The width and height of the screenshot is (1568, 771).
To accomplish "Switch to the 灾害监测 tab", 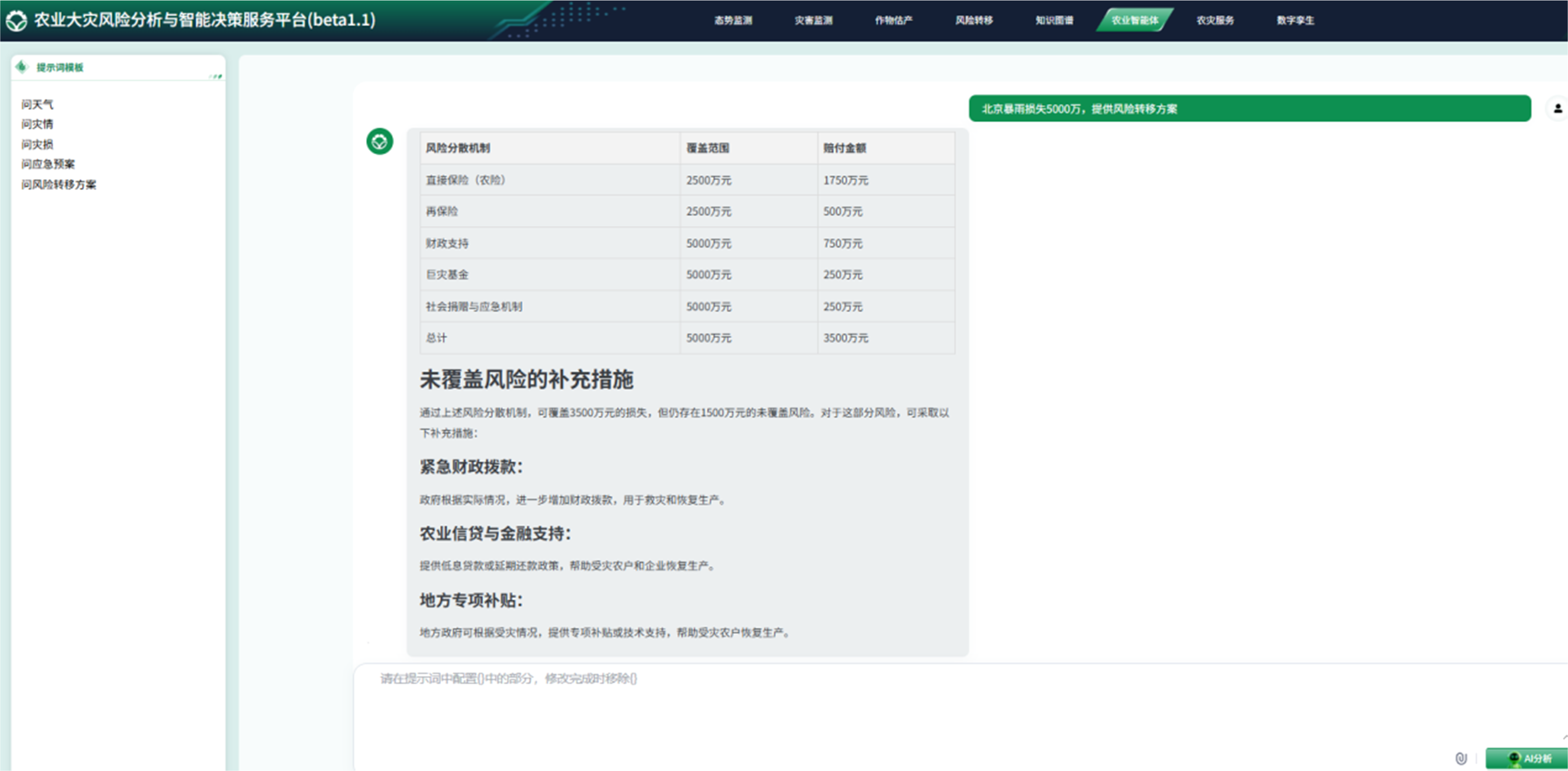I will coord(813,20).
